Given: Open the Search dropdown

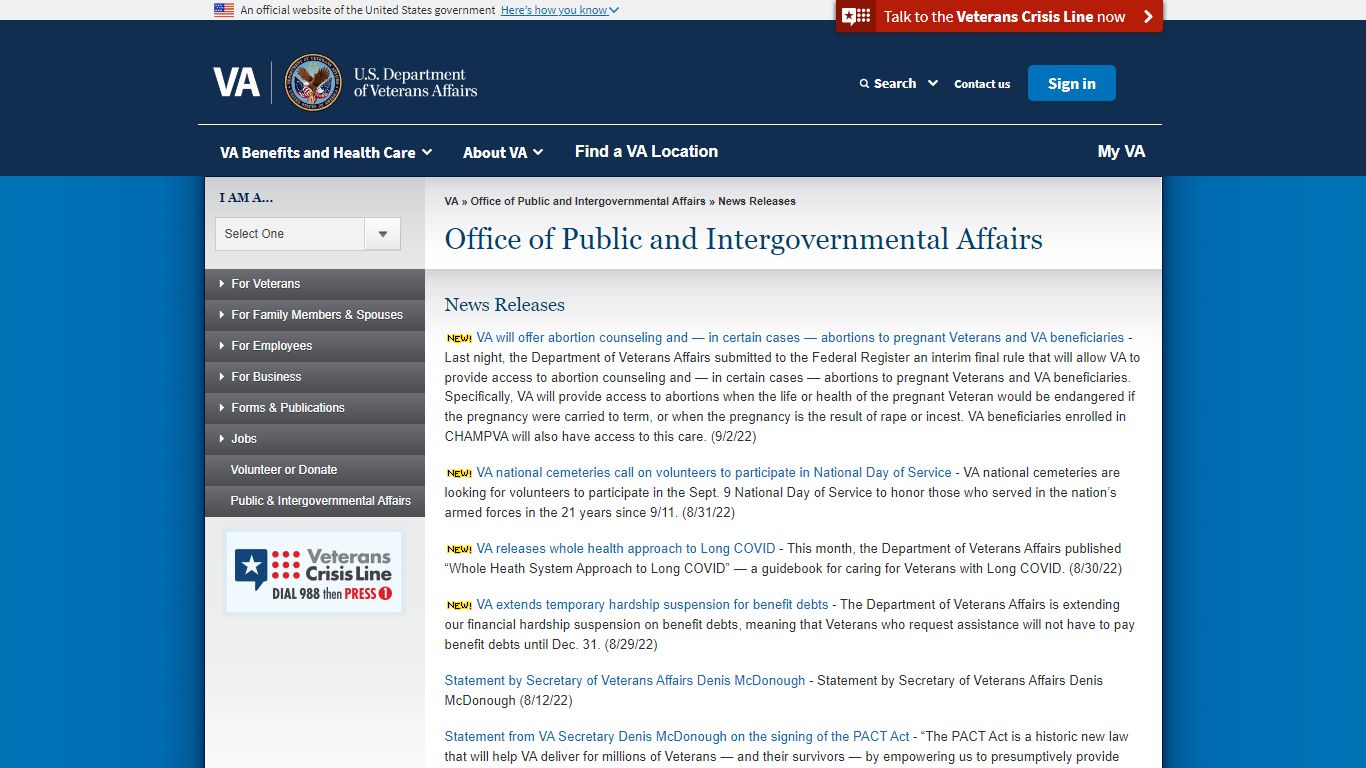Looking at the screenshot, I should coord(898,84).
